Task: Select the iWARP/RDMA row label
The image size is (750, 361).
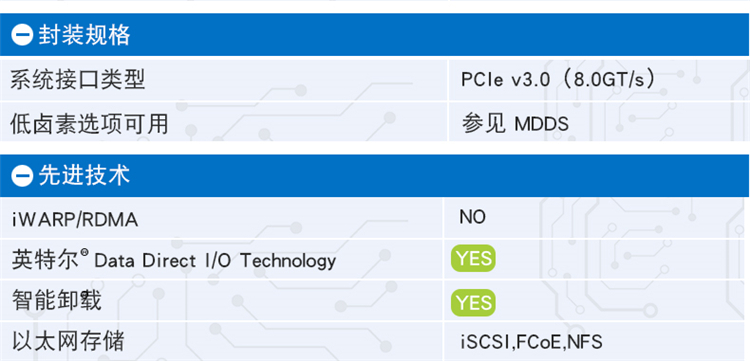Action: point(75,220)
